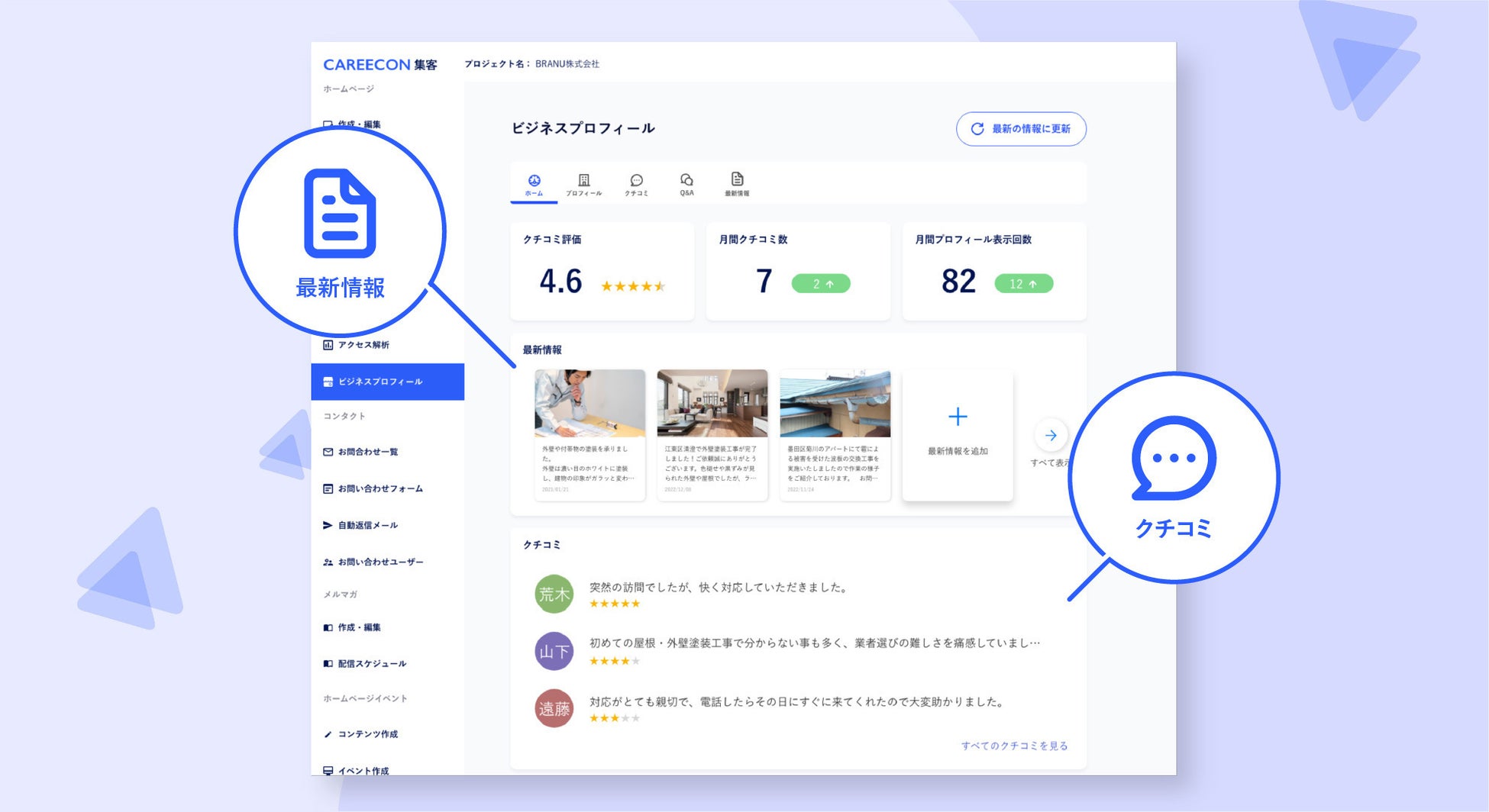Click the review starting 対応がとても親切で
This screenshot has width=1489, height=812.
[x=798, y=701]
